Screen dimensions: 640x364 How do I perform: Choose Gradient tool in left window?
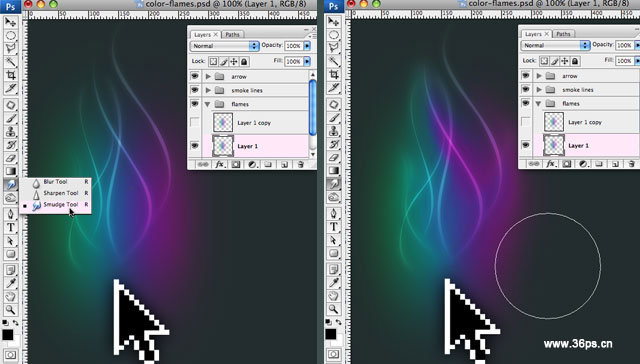pyautogui.click(x=11, y=171)
